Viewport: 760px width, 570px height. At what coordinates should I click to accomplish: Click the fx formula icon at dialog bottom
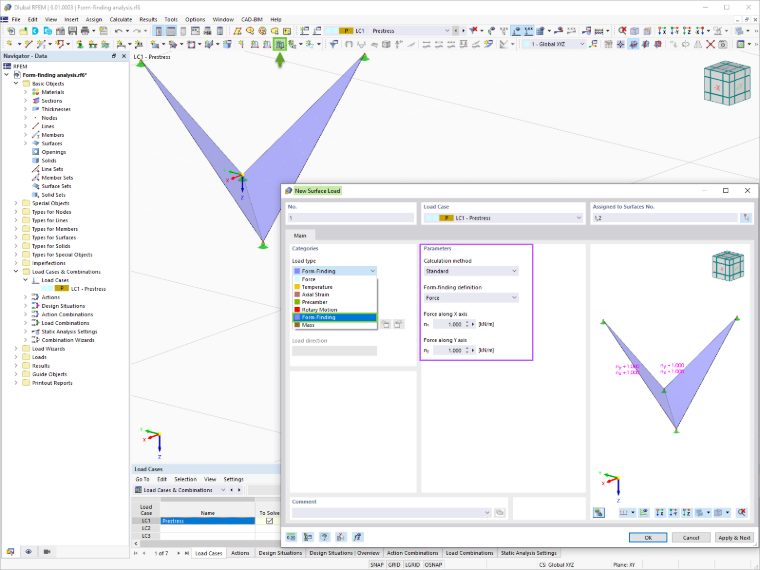(358, 537)
